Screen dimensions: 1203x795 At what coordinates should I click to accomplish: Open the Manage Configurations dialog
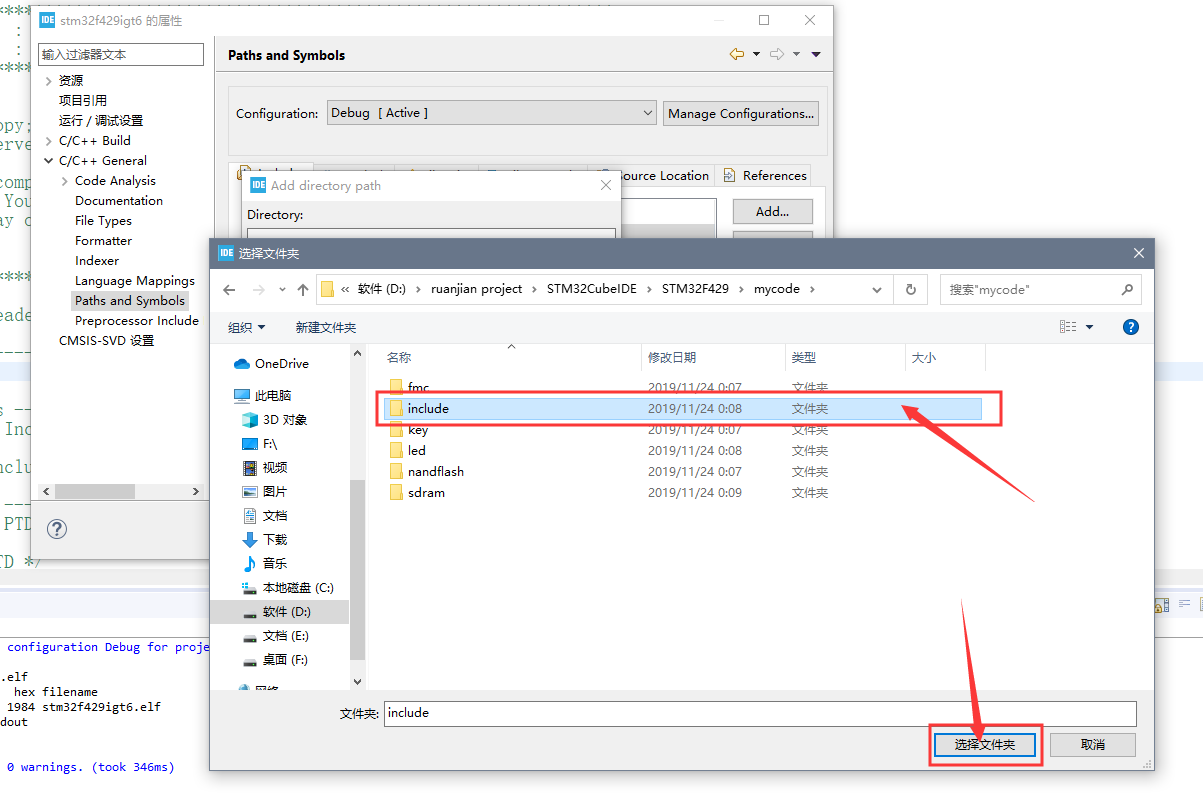point(740,113)
